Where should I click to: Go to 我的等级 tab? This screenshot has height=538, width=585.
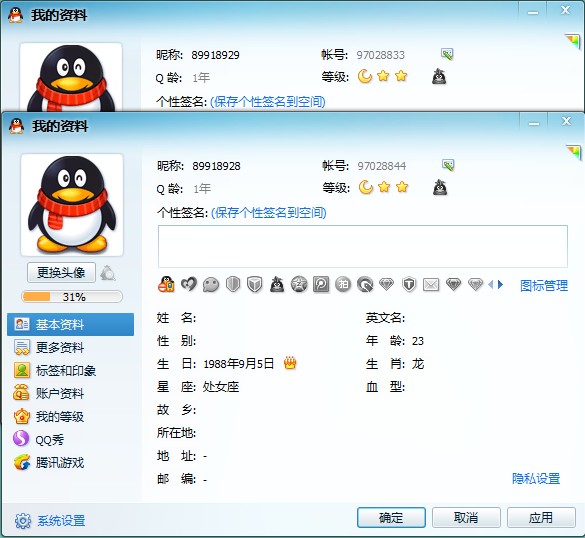coord(71,417)
